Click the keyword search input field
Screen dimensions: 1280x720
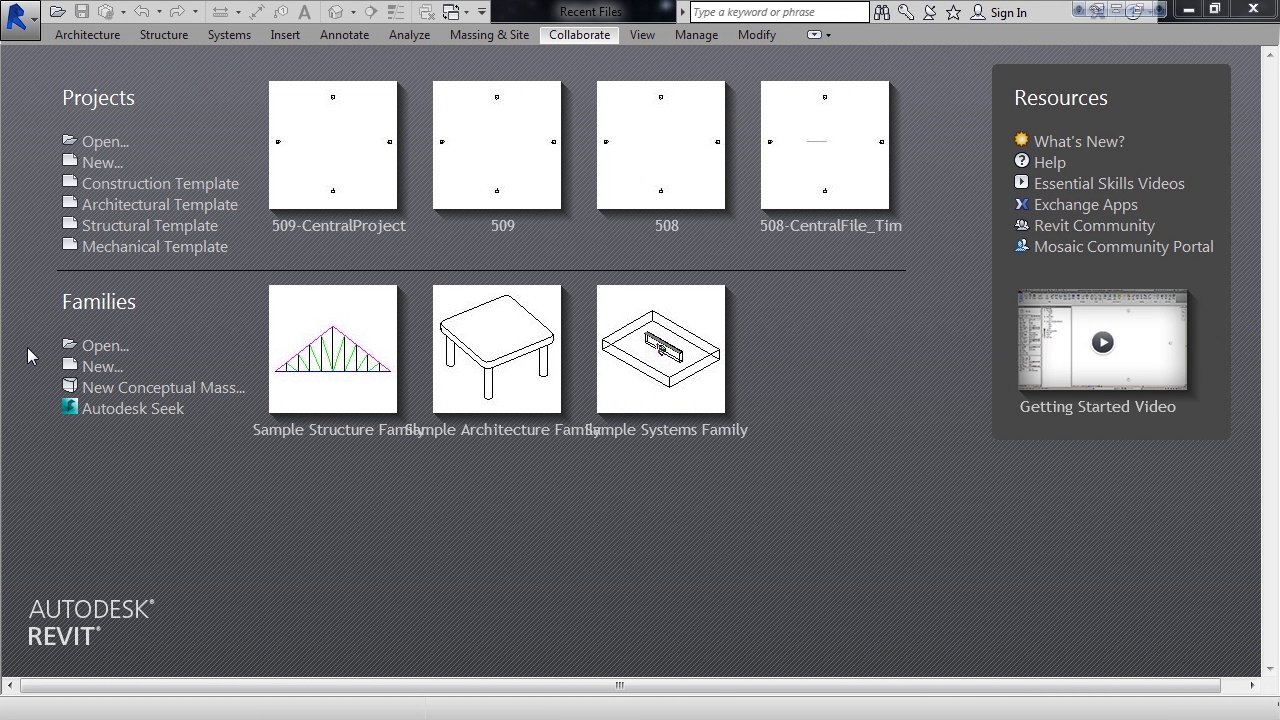pyautogui.click(x=780, y=12)
